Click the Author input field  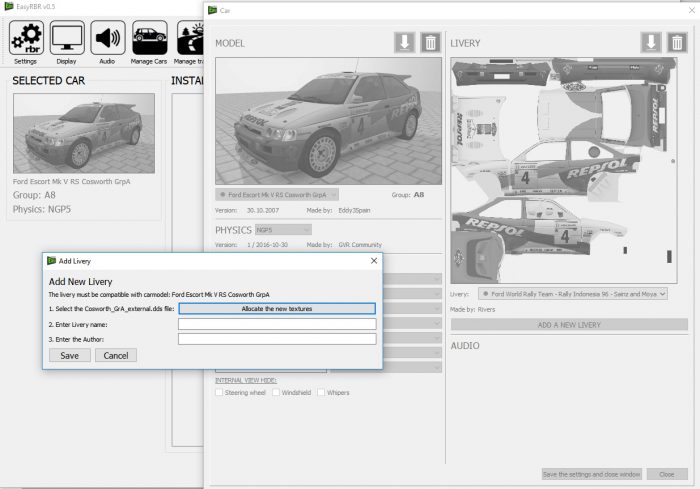[277, 339]
